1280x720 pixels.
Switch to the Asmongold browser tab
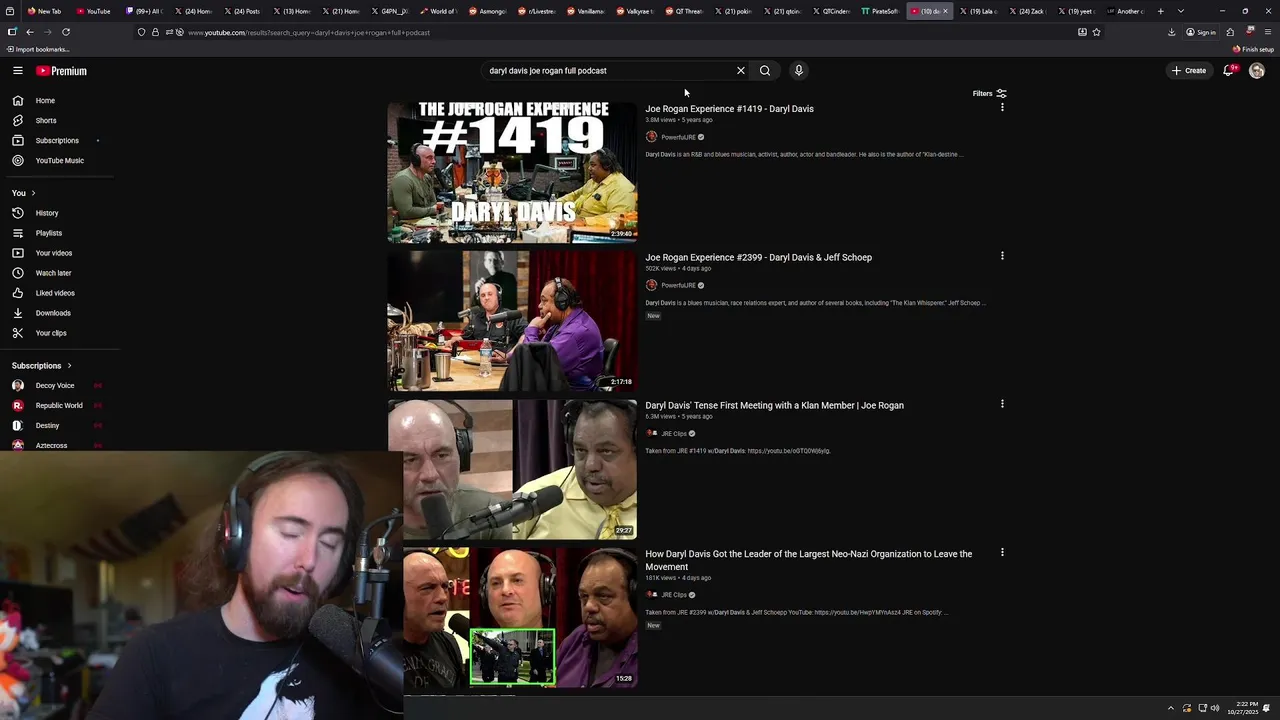click(x=487, y=11)
